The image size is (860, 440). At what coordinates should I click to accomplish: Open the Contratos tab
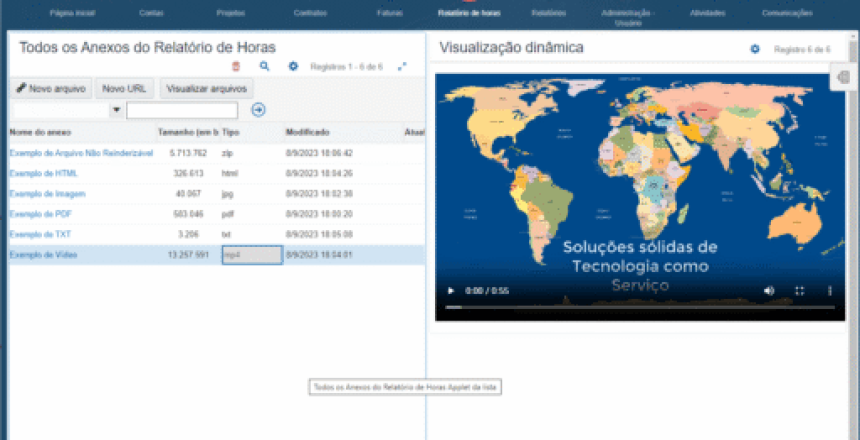310,13
